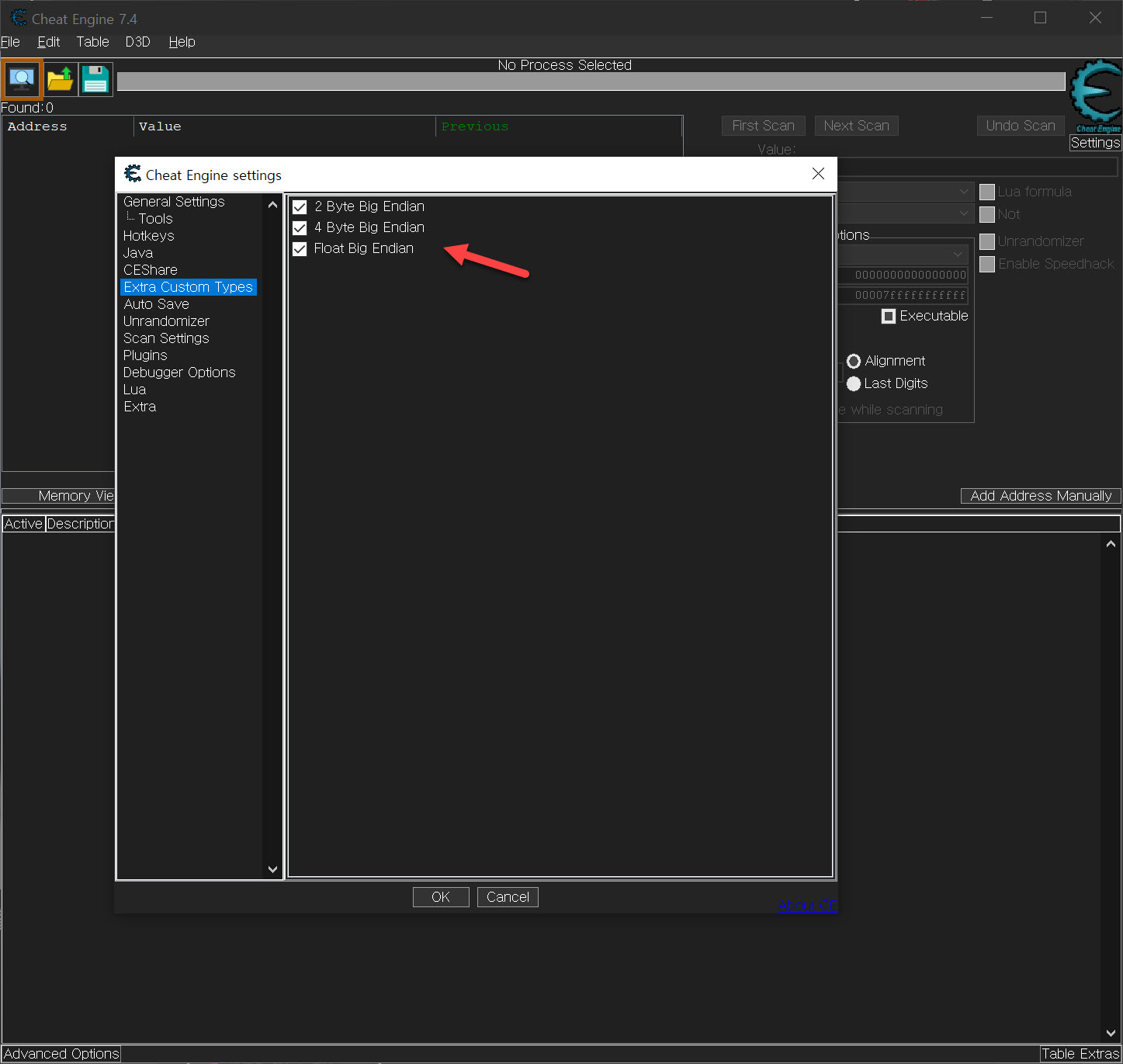This screenshot has height=1064, width=1123.
Task: Click the Description column header
Action: tap(80, 524)
